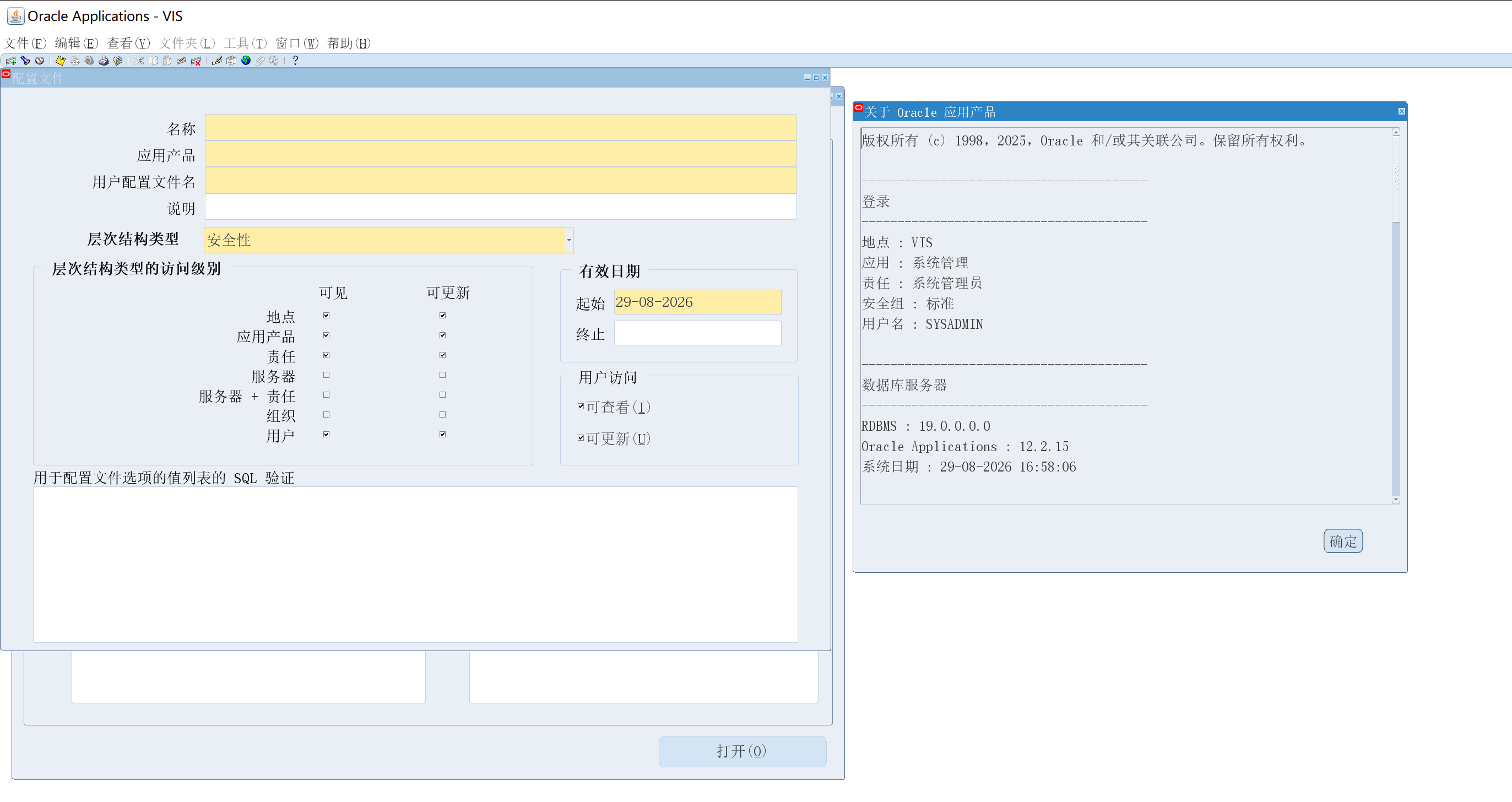Click the 终止 date field
Viewport: 1512px width, 802px height.
click(x=697, y=333)
